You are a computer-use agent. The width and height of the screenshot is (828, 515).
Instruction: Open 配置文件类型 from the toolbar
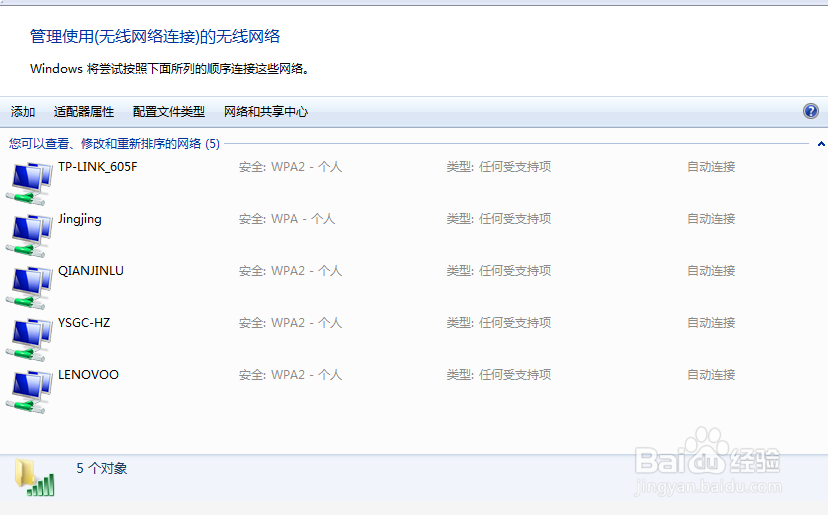169,111
